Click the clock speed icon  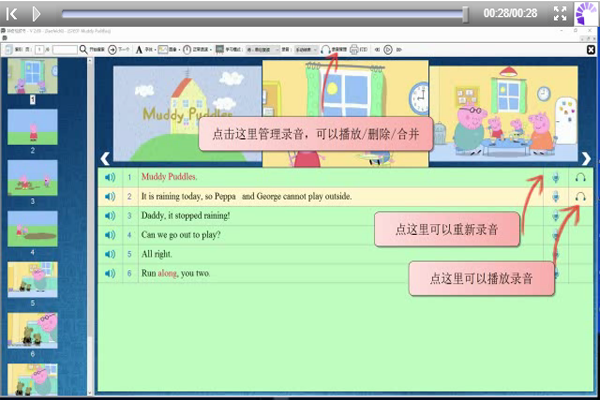pos(187,50)
